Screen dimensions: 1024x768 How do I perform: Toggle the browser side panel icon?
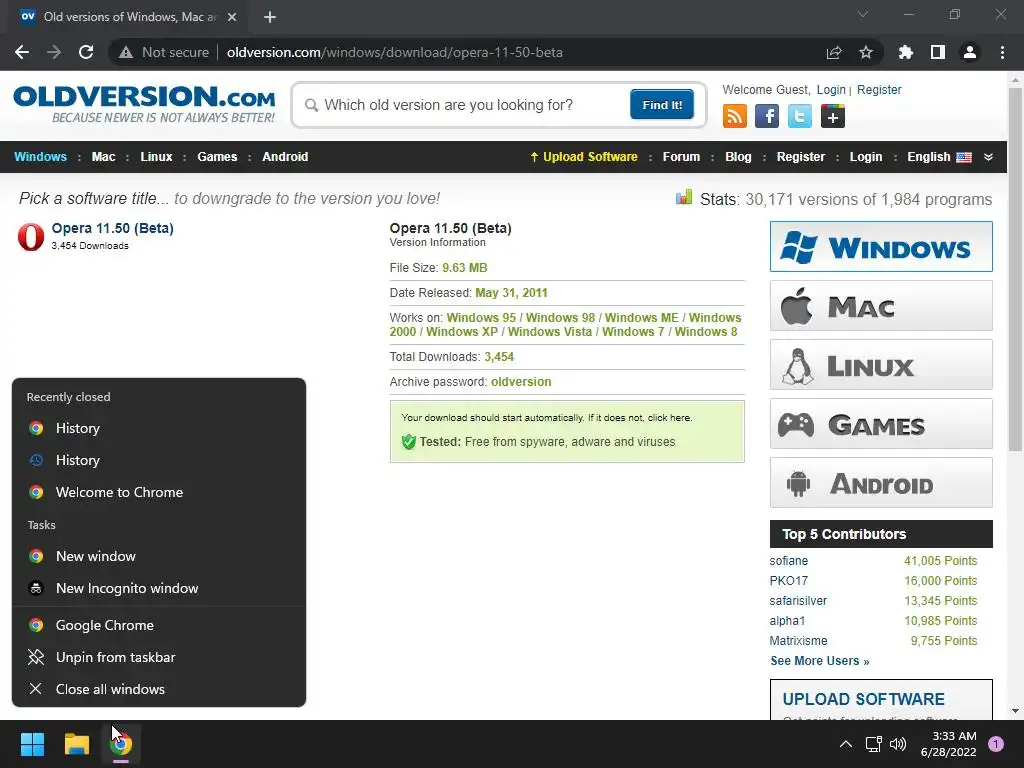pos(938,52)
